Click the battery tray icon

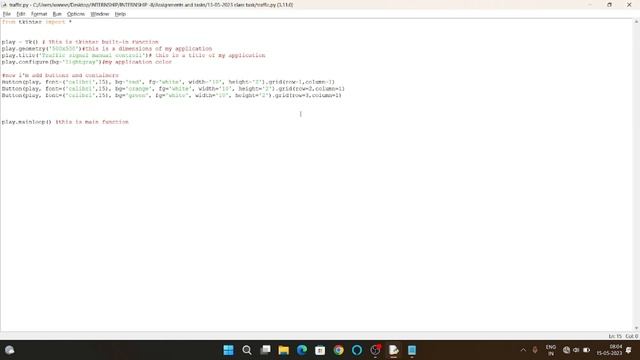click(587, 350)
